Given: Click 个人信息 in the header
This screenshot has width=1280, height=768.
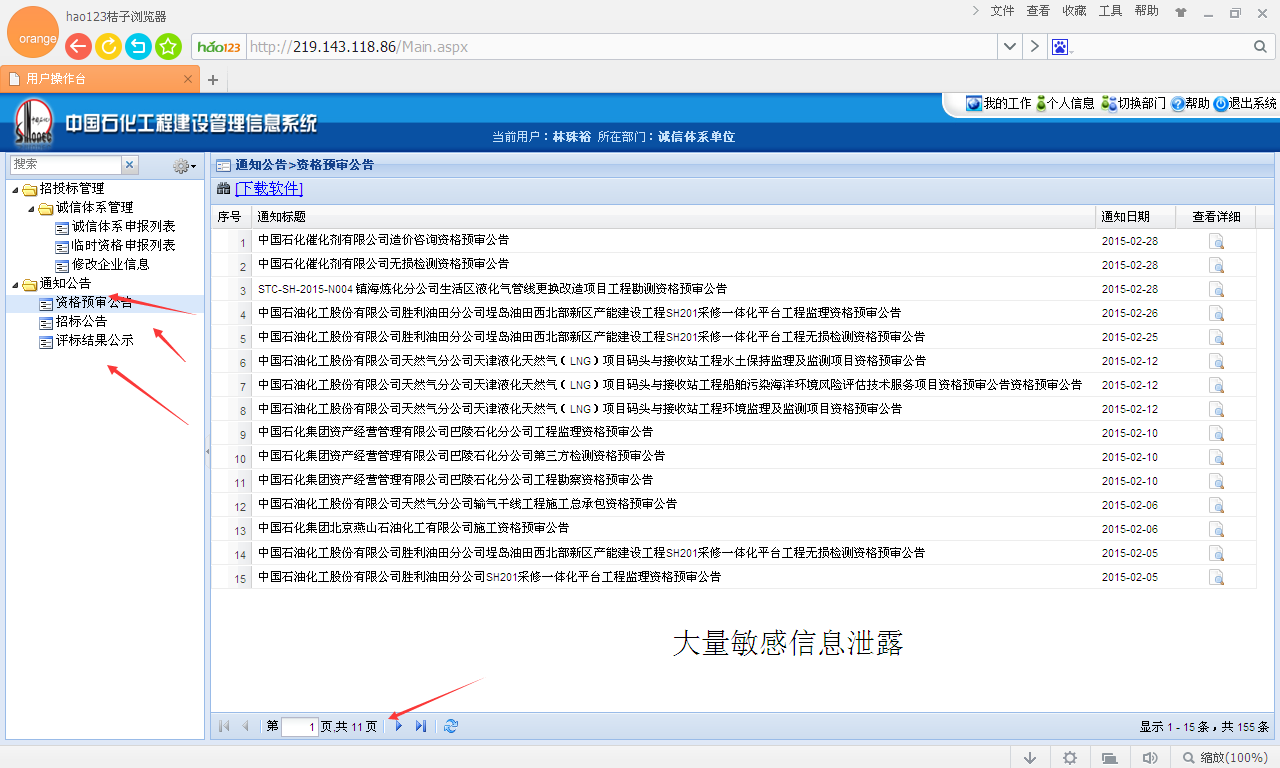Looking at the screenshot, I should (x=1065, y=103).
